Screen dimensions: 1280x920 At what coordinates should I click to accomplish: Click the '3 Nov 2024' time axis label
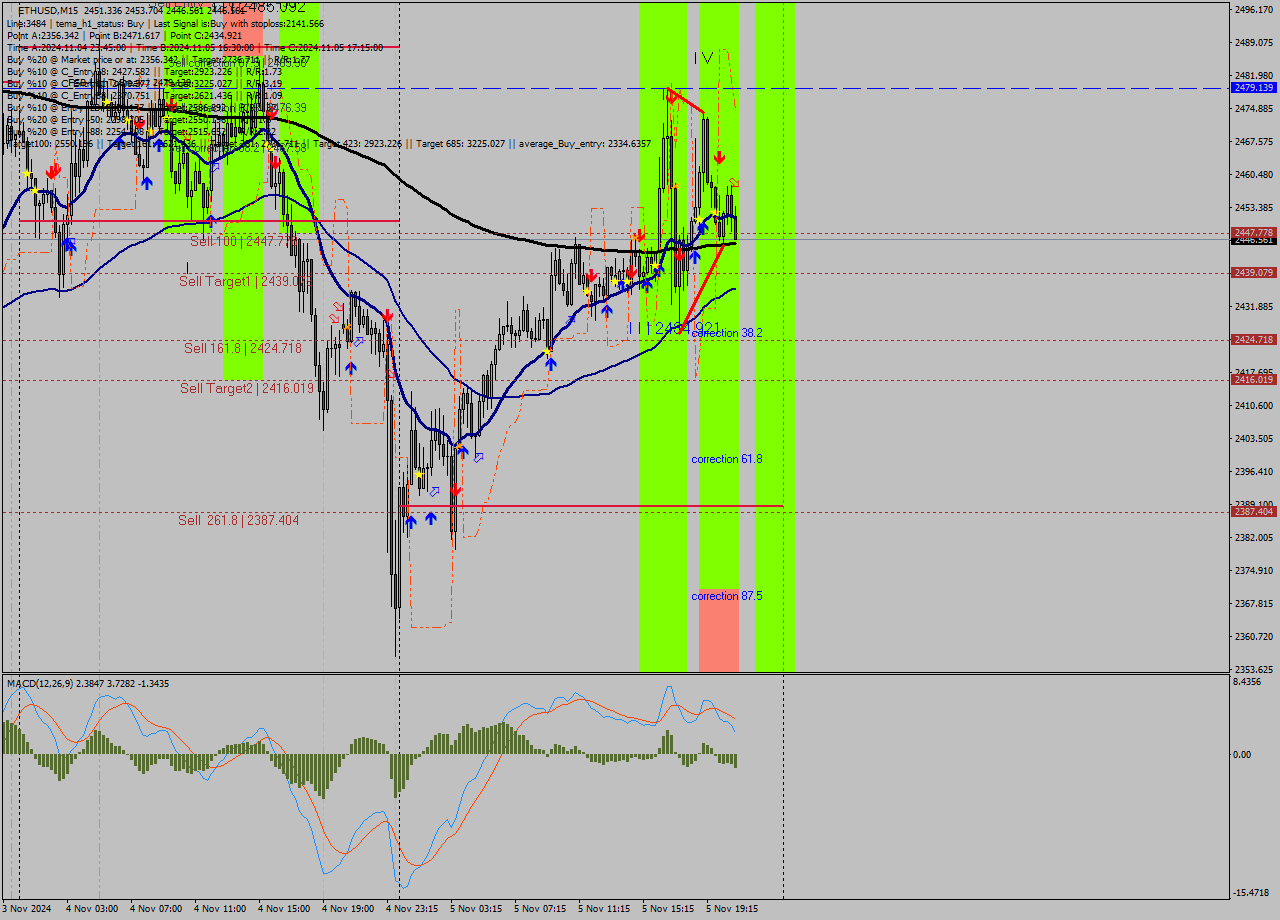tap(27, 909)
